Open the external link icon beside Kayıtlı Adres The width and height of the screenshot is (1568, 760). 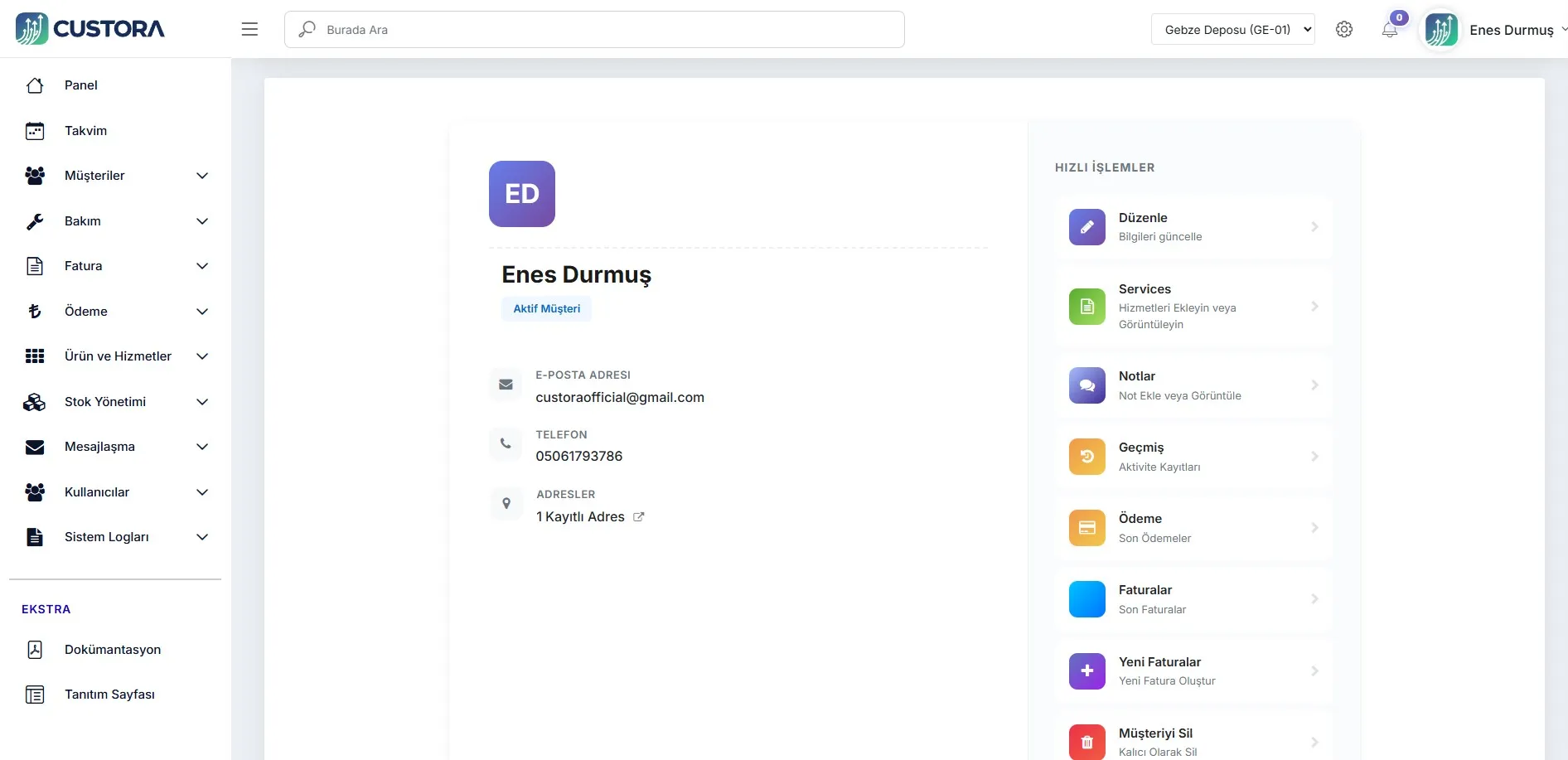pyautogui.click(x=639, y=517)
